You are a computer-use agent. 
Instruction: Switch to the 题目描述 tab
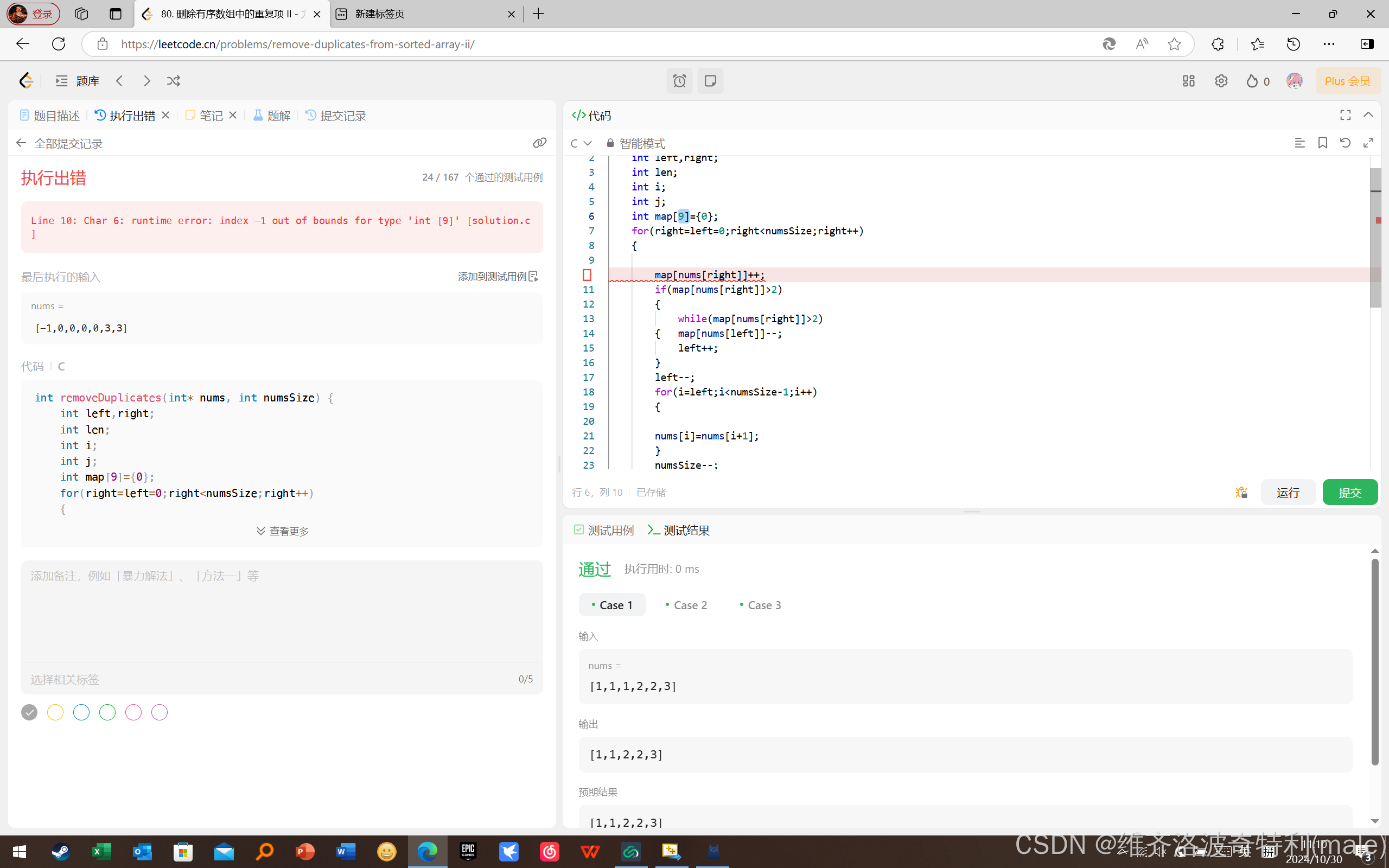pos(49,116)
